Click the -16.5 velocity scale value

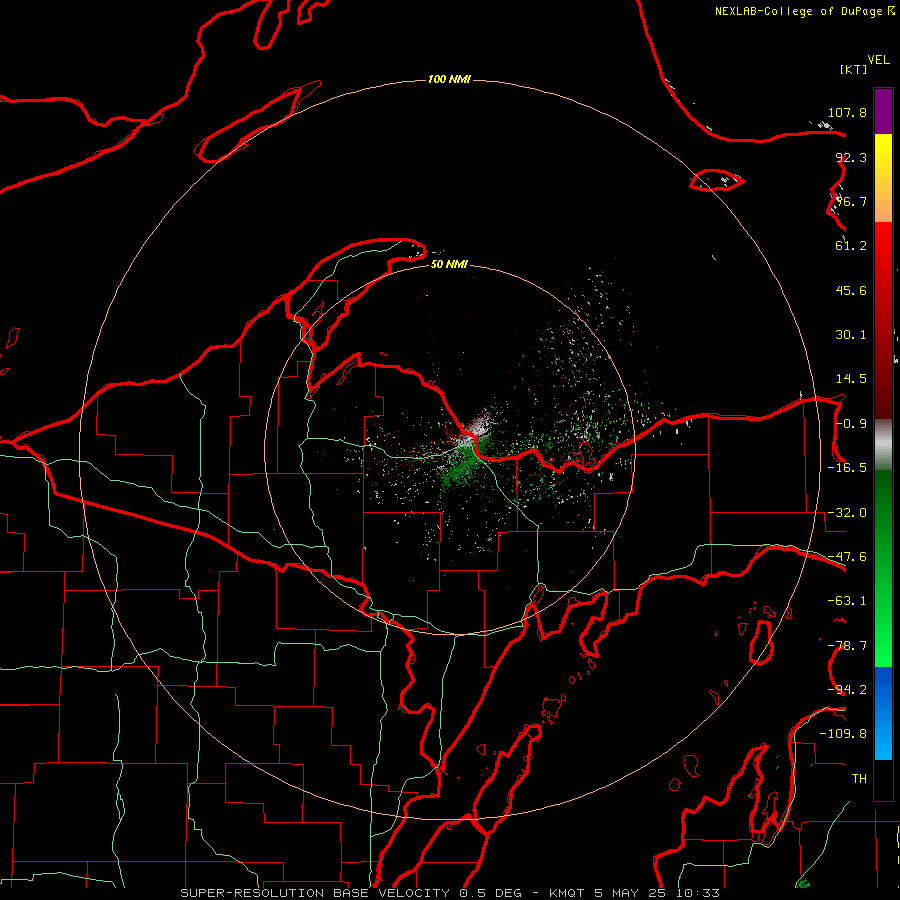point(847,468)
